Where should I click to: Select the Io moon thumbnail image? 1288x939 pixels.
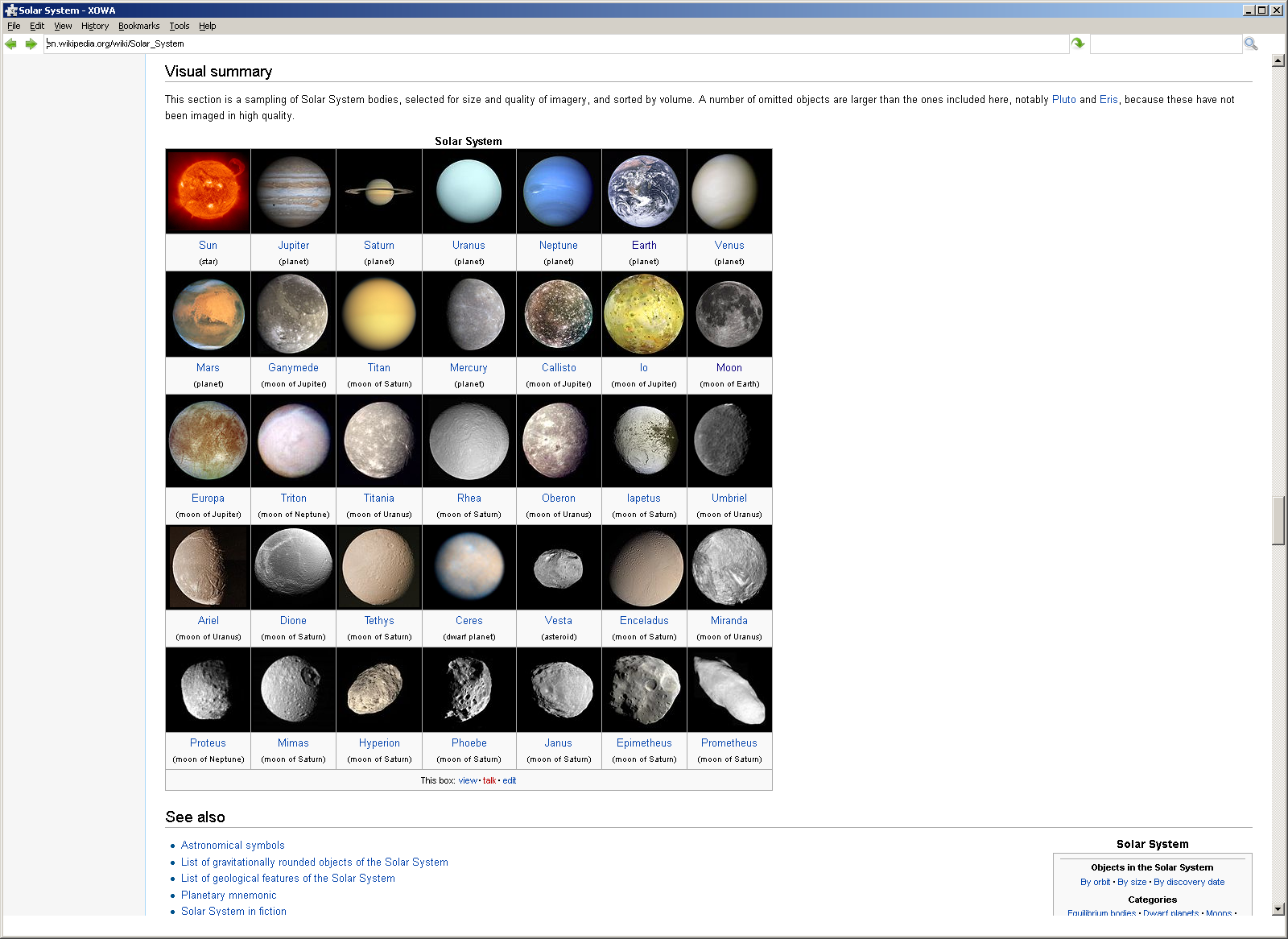coord(644,314)
